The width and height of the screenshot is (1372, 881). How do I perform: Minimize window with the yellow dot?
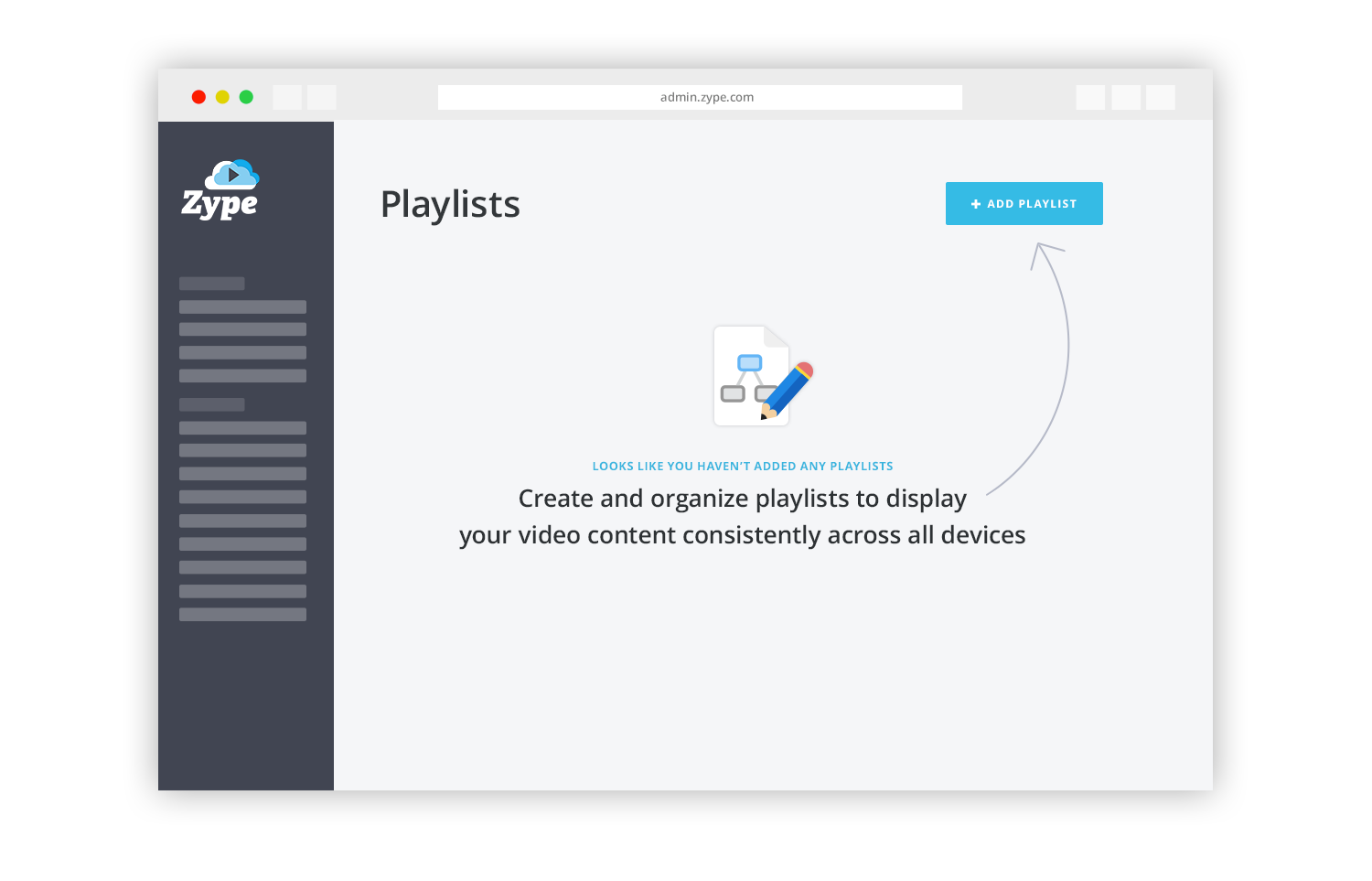(x=222, y=97)
